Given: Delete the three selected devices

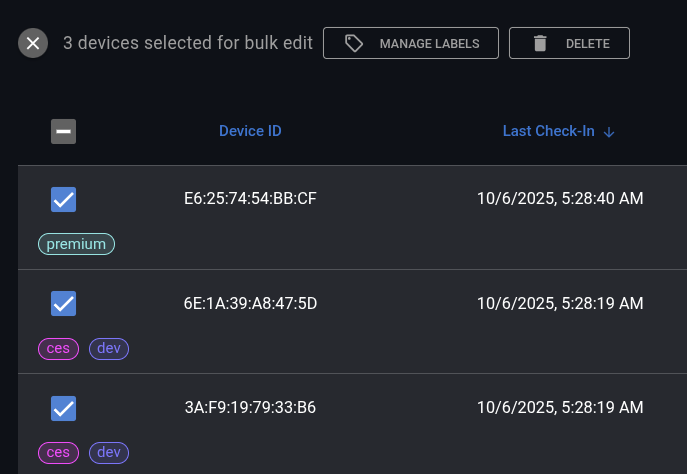Looking at the screenshot, I should tap(569, 43).
